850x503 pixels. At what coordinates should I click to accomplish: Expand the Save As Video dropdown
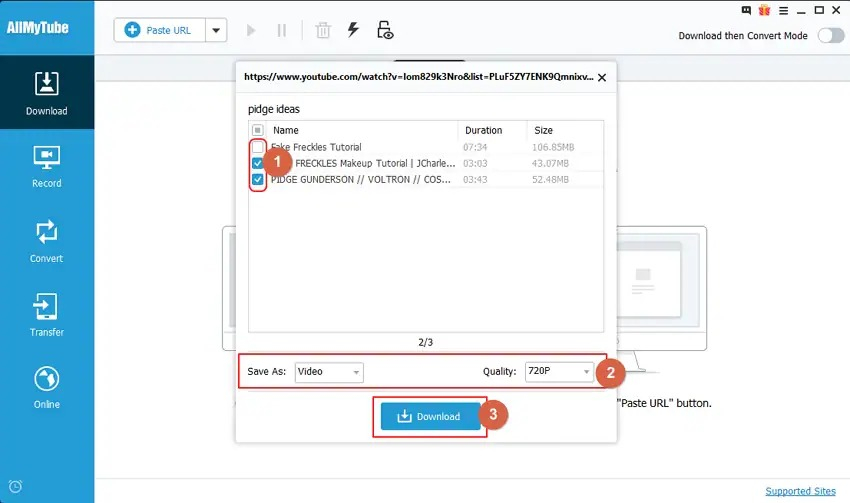coord(329,372)
